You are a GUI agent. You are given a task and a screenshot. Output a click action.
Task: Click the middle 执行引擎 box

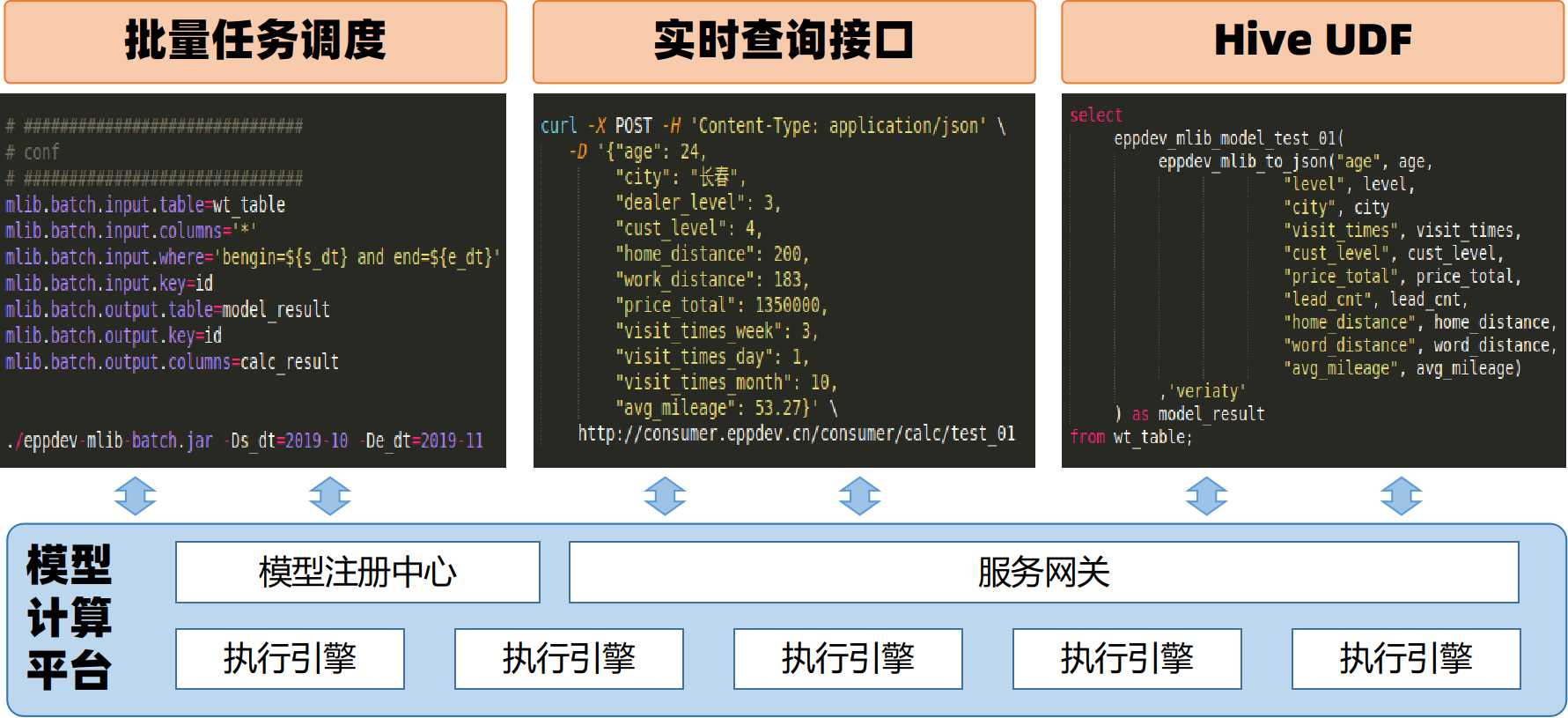pos(848,659)
